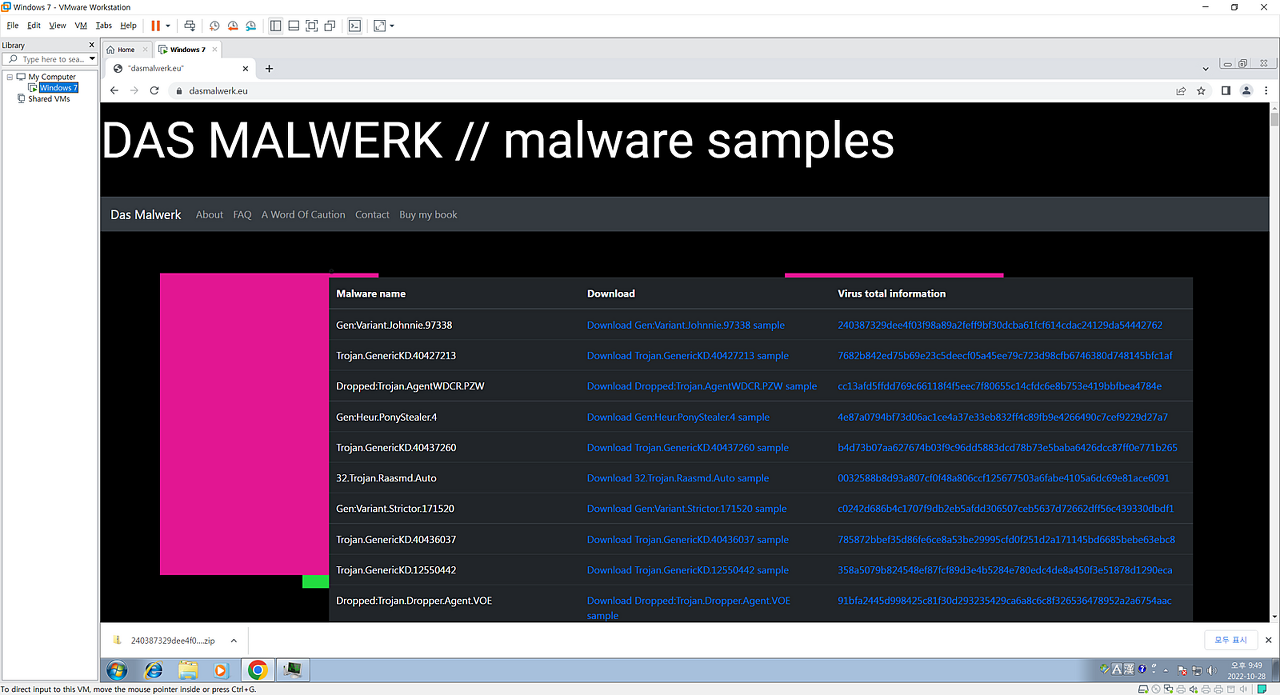The width and height of the screenshot is (1280, 695).
Task: Open the FAQ navigation link
Action: pos(242,215)
